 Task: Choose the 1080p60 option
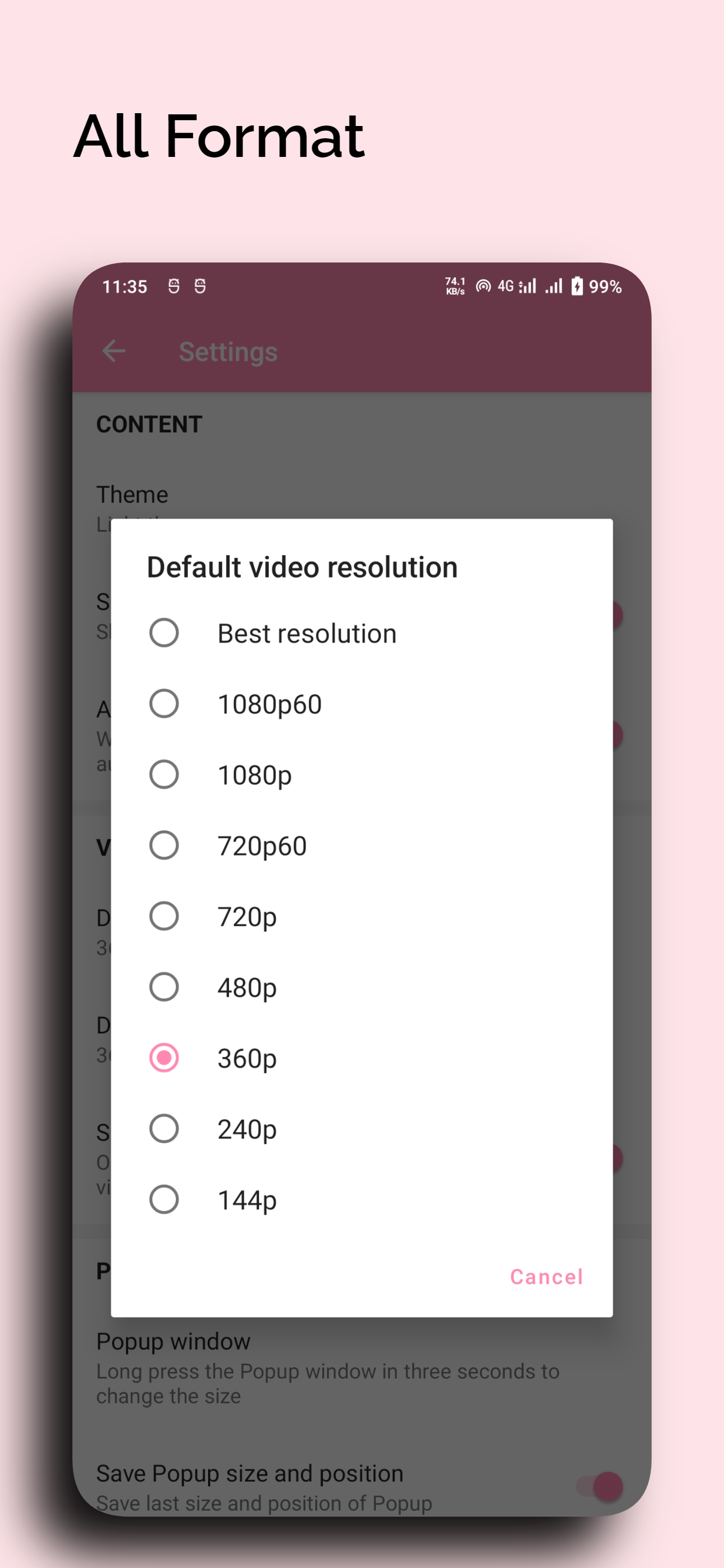point(164,703)
